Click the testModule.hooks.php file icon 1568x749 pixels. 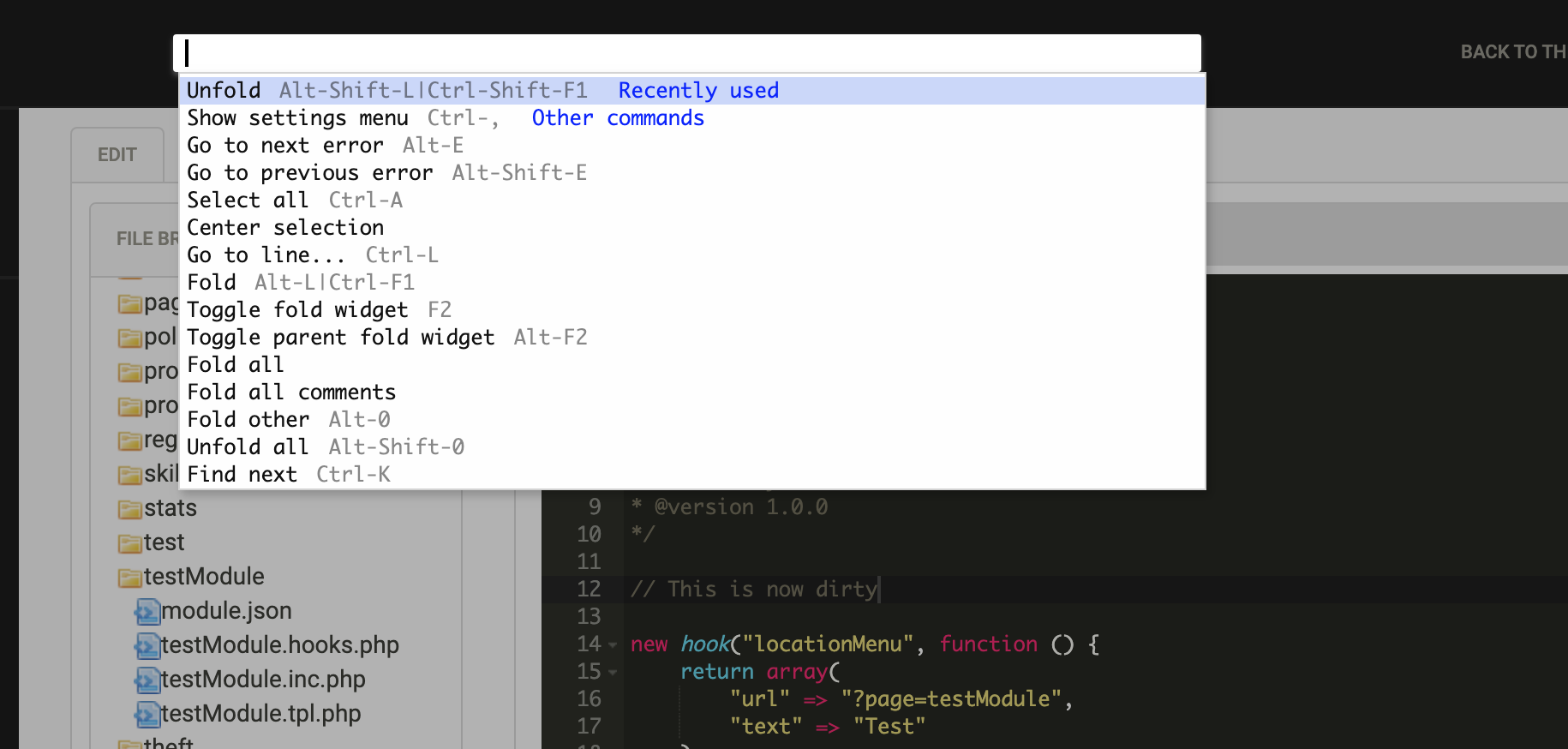click(147, 646)
